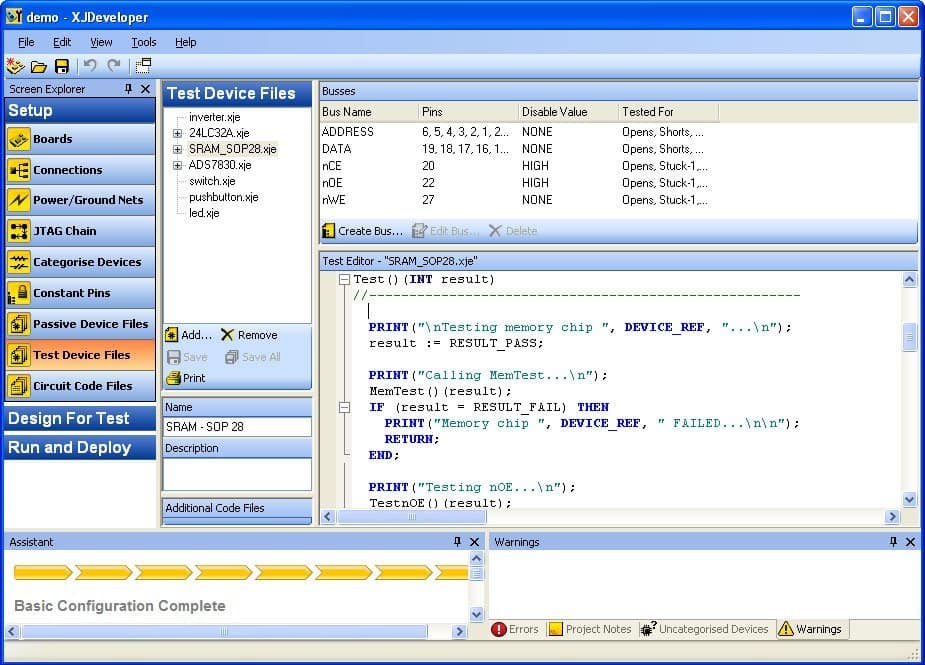The image size is (925, 665).
Task: Click Remove in Test Device Files
Action: click(249, 335)
